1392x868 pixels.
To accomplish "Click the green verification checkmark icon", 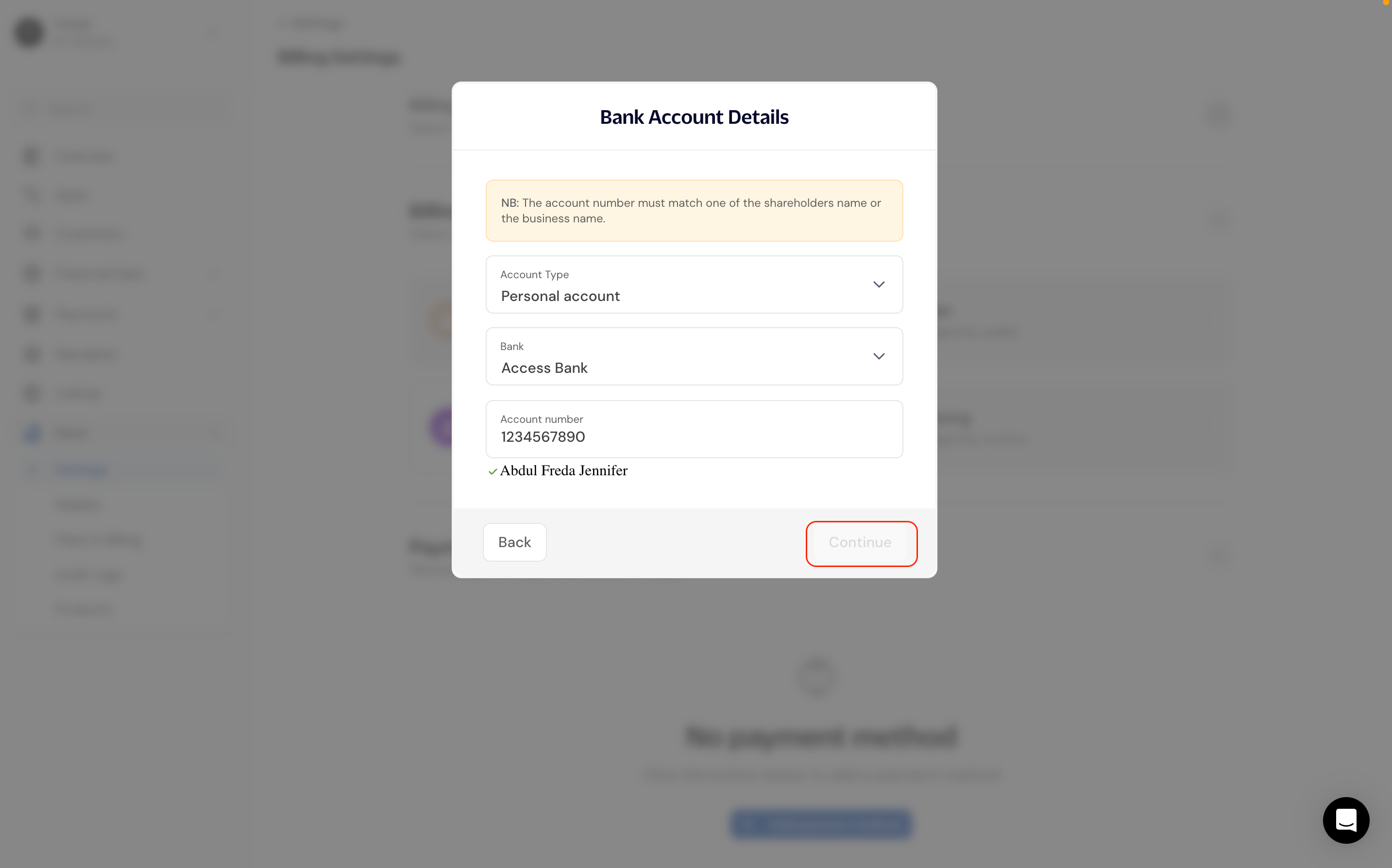I will coord(492,471).
